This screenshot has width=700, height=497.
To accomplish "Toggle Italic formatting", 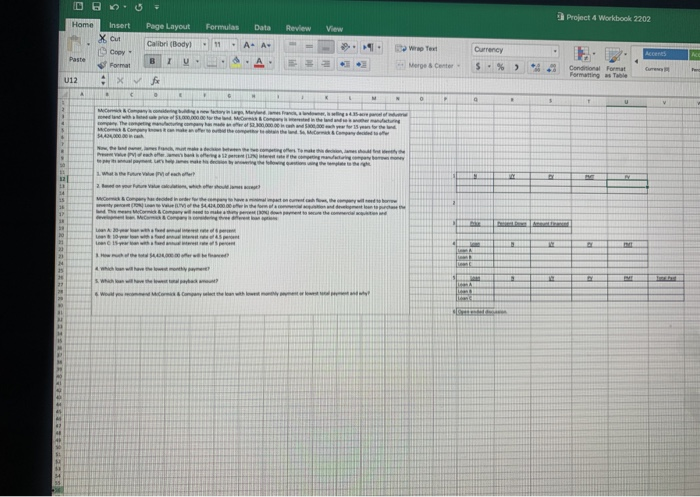I will [169, 61].
